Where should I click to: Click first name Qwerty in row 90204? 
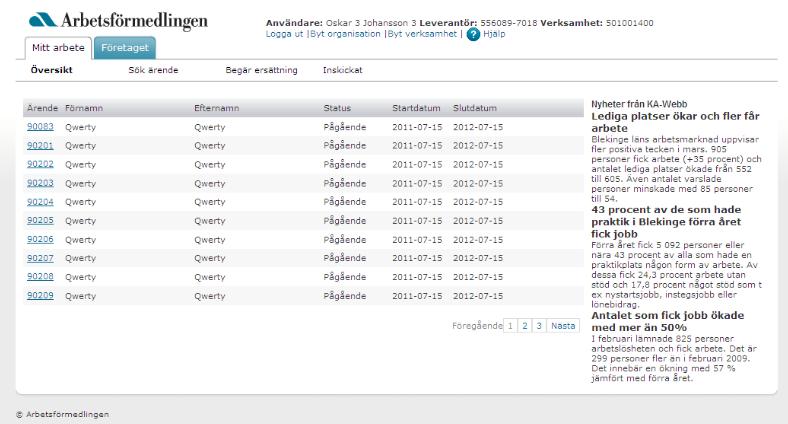coord(80,202)
